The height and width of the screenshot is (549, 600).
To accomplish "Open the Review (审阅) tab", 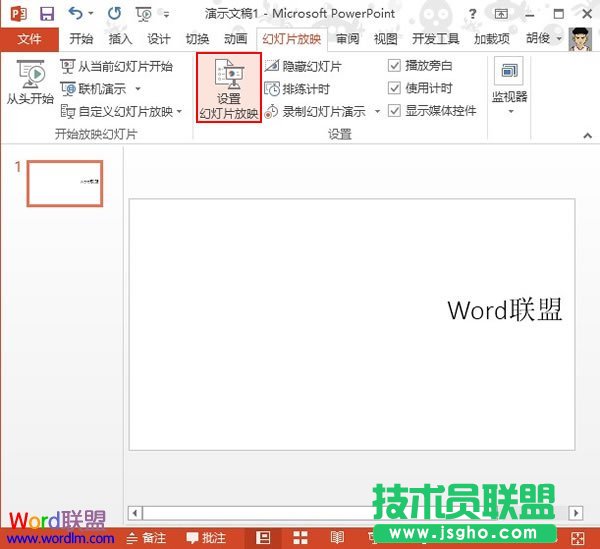I will (347, 39).
